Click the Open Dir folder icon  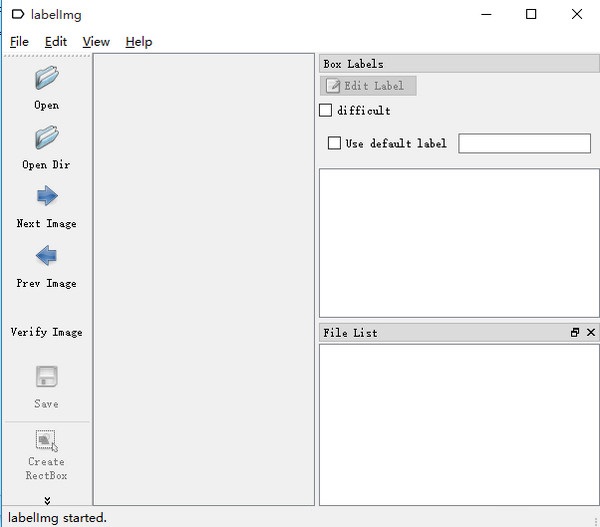point(46,138)
